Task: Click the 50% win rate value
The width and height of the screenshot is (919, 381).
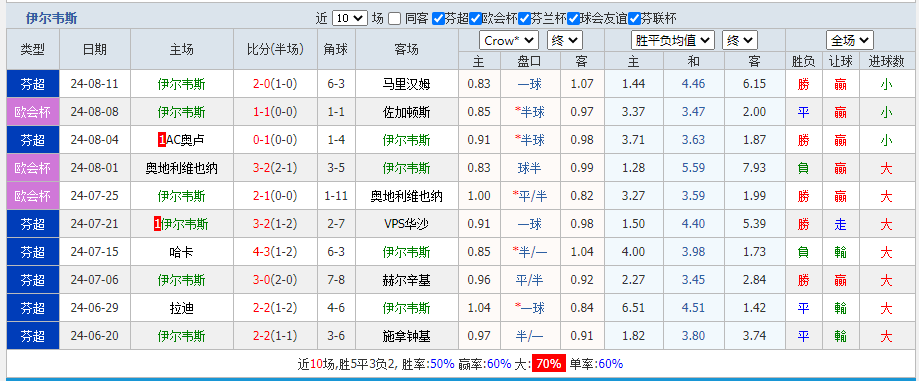Action: 442,364
